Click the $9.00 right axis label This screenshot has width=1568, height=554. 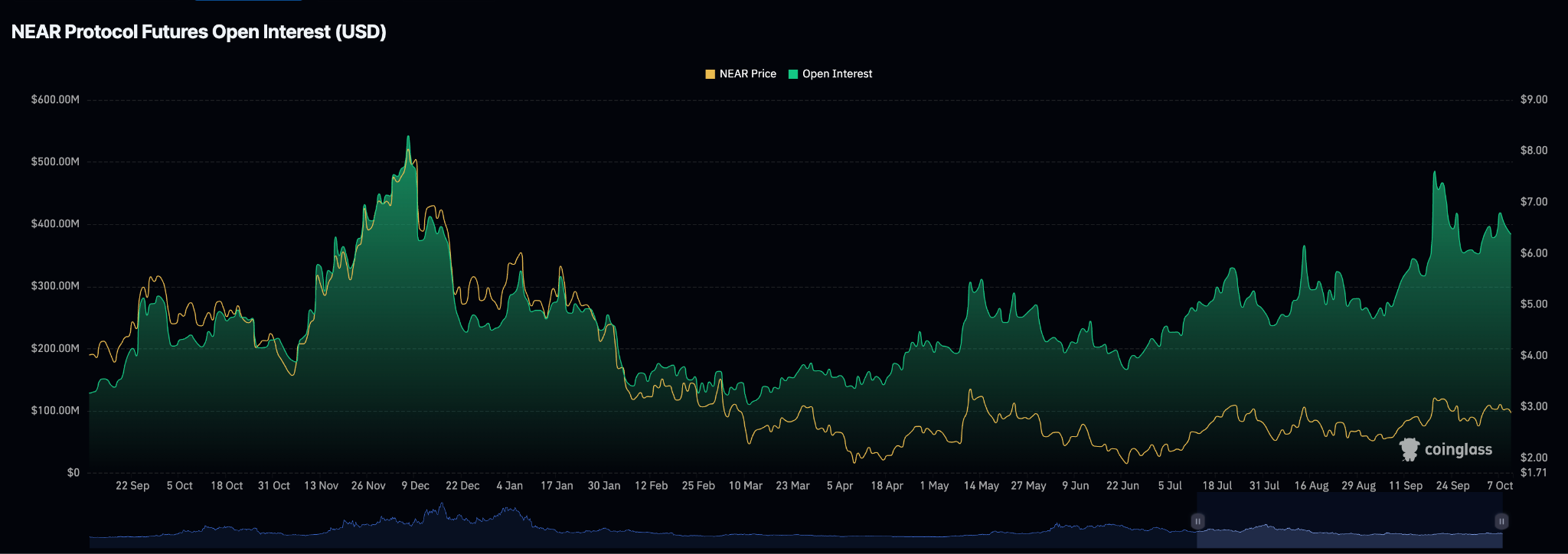[1534, 99]
